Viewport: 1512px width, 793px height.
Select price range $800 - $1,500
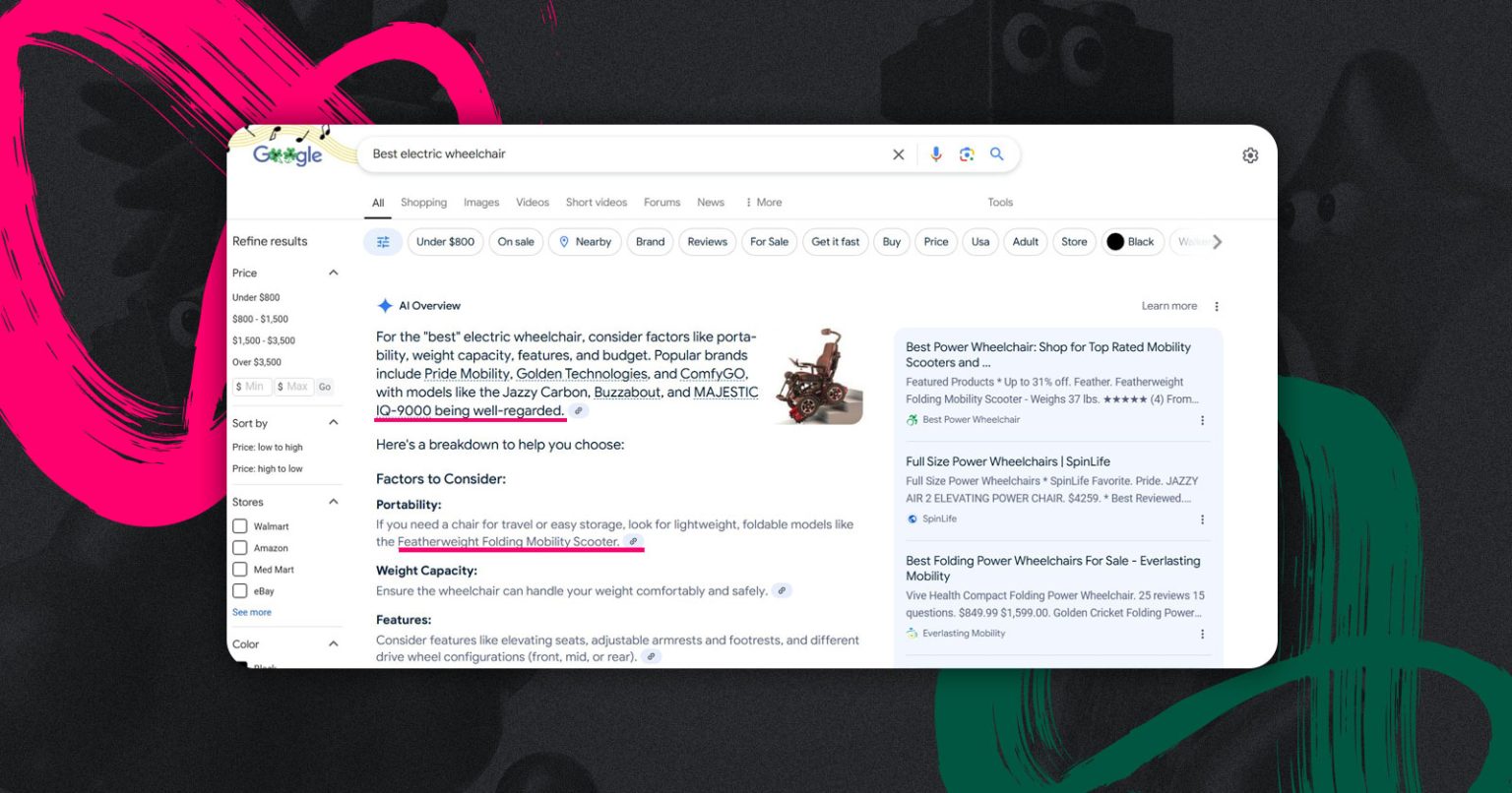pyautogui.click(x=261, y=319)
